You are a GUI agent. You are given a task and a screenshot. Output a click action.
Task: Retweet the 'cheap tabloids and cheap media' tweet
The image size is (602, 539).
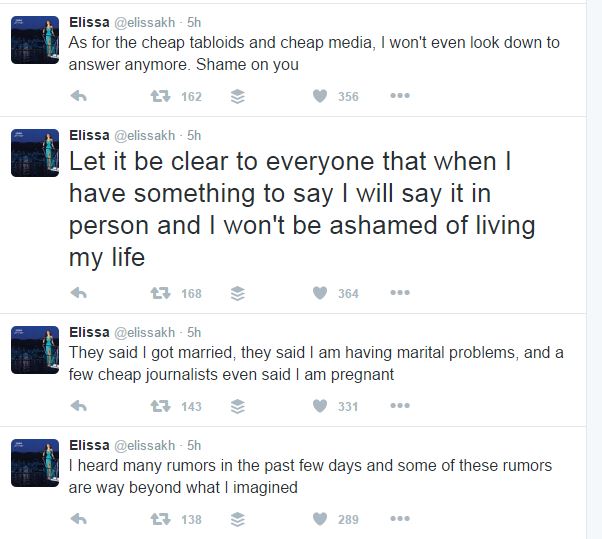pyautogui.click(x=160, y=96)
